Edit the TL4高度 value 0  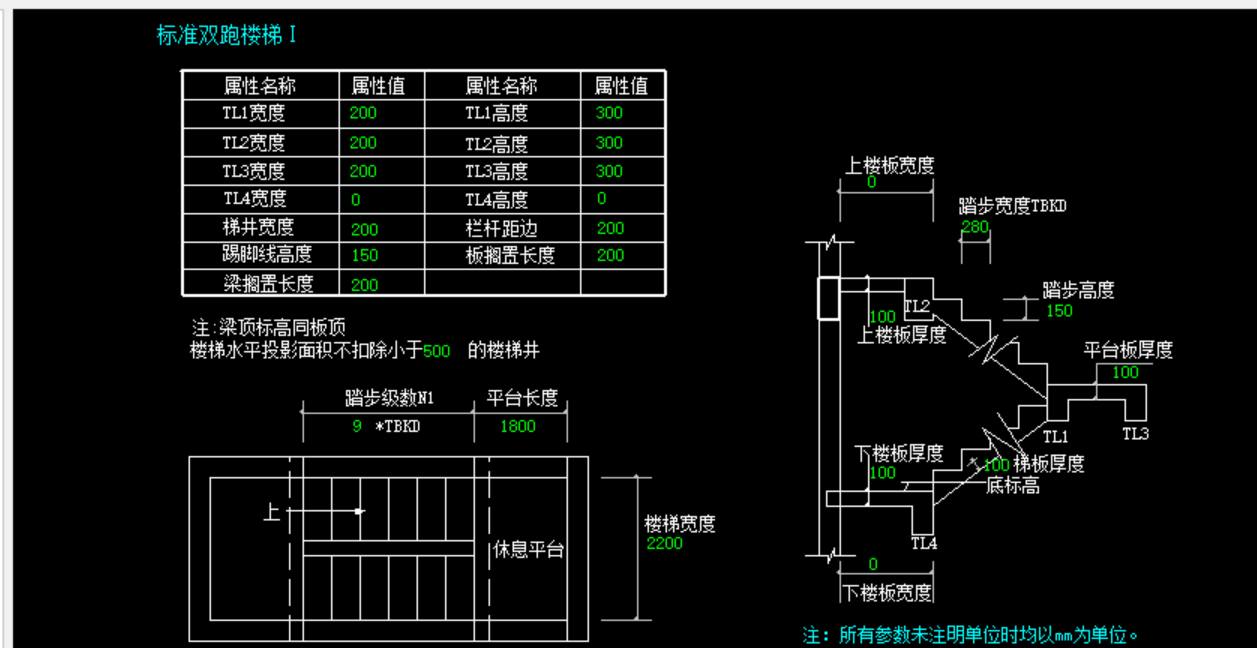point(602,199)
